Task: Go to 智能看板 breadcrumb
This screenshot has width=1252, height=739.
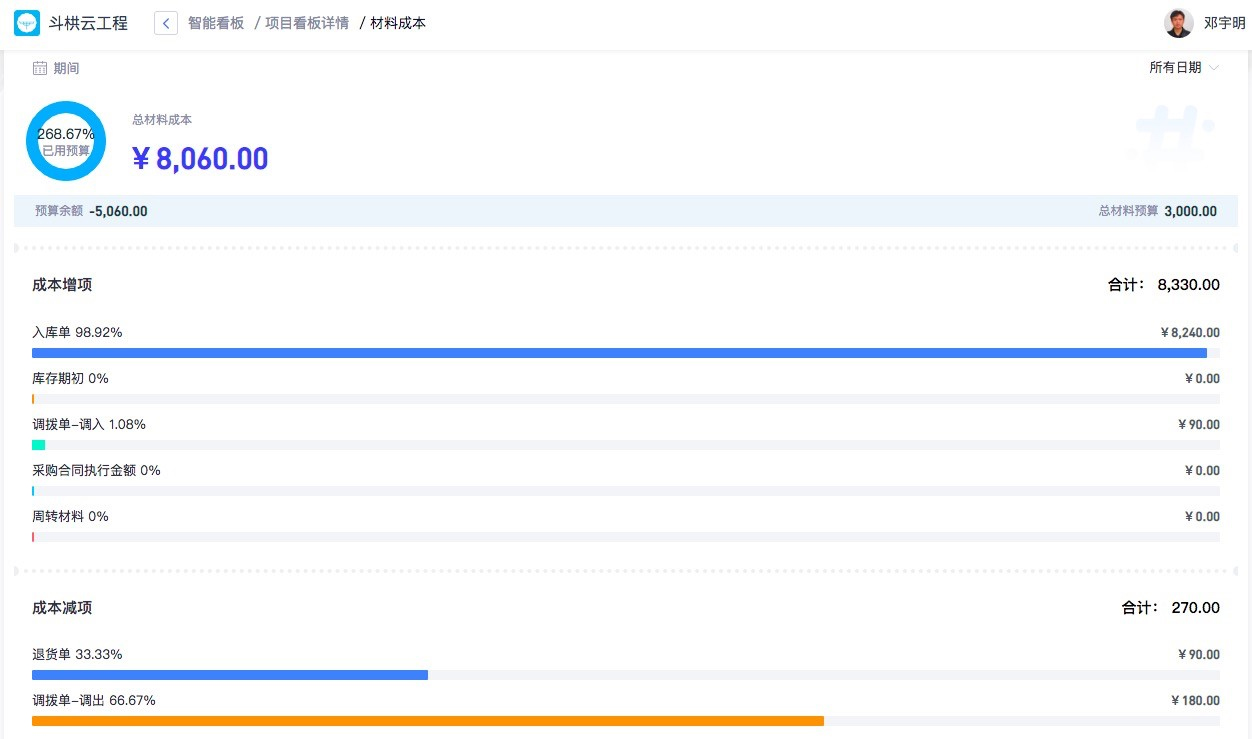Action: click(x=216, y=23)
